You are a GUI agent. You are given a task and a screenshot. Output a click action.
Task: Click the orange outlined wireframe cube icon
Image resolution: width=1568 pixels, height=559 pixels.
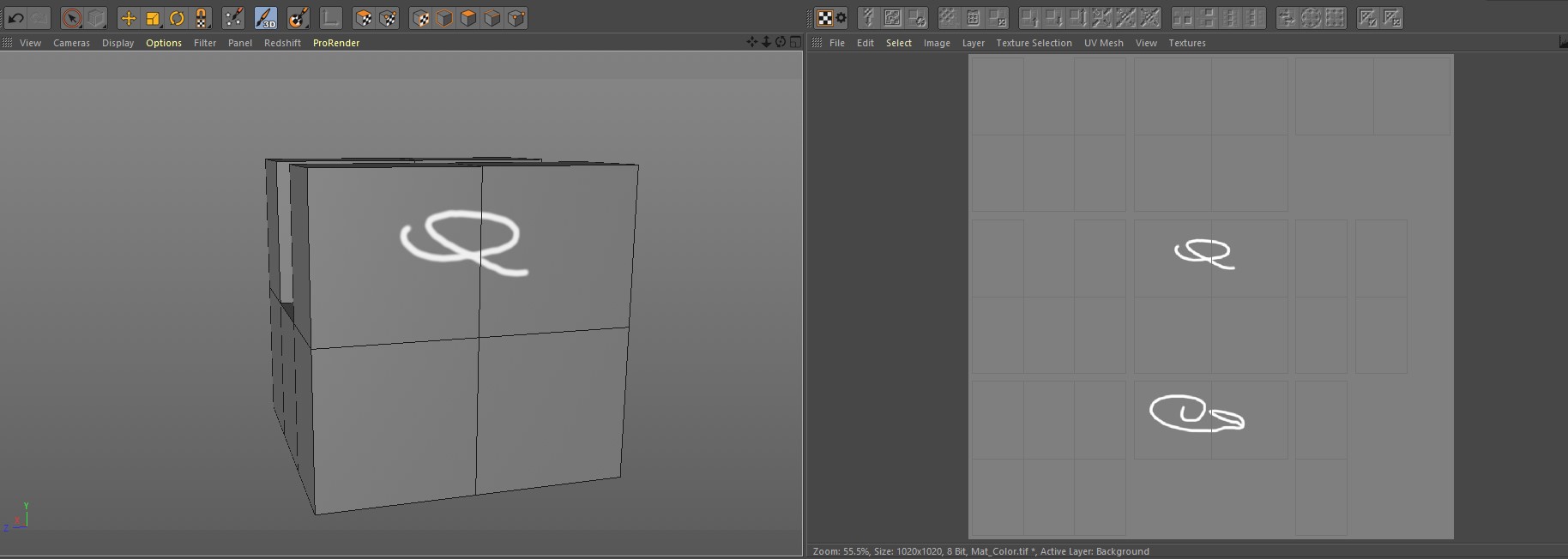pos(444,18)
